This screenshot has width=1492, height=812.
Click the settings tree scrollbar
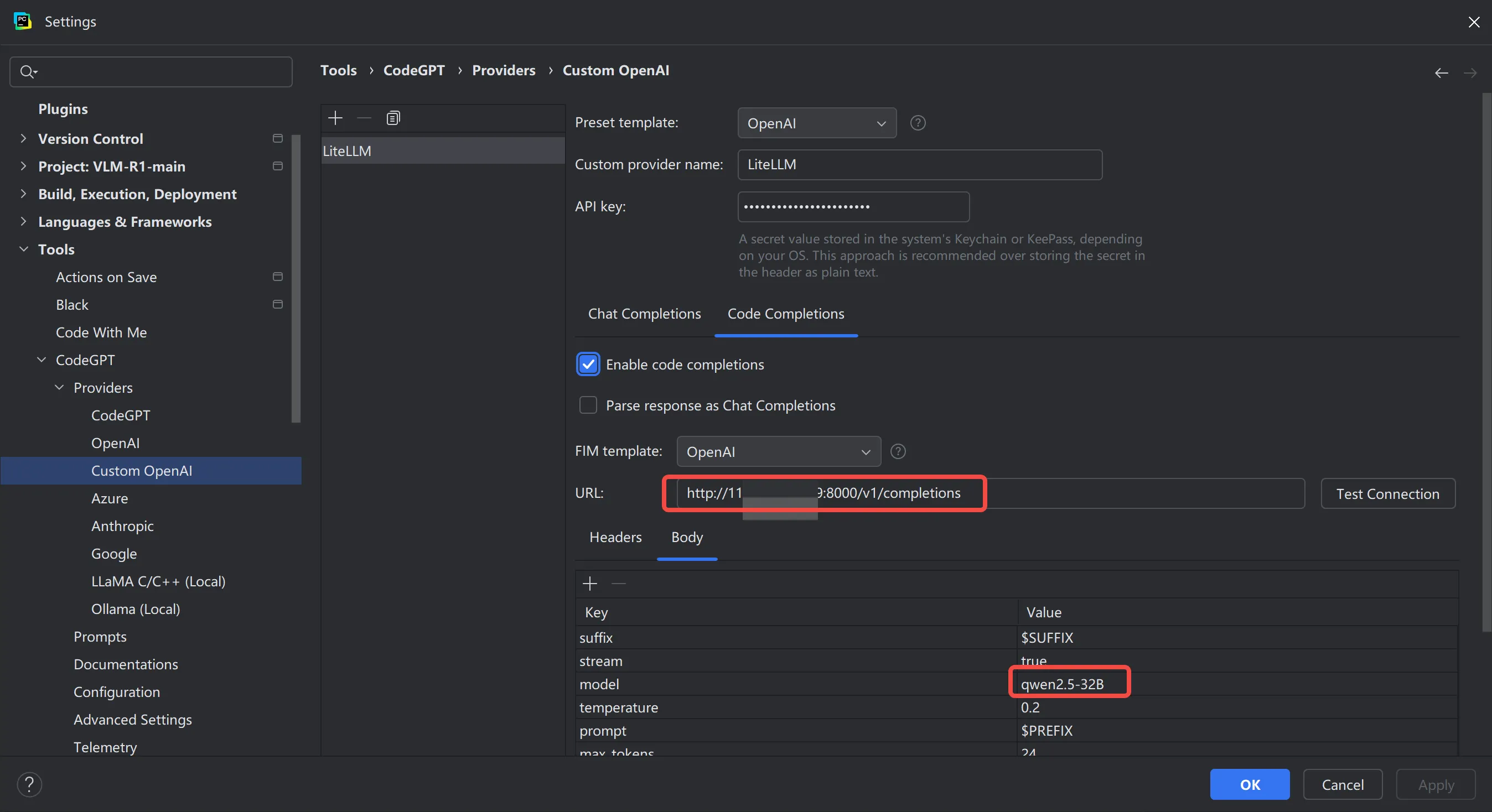pos(296,278)
